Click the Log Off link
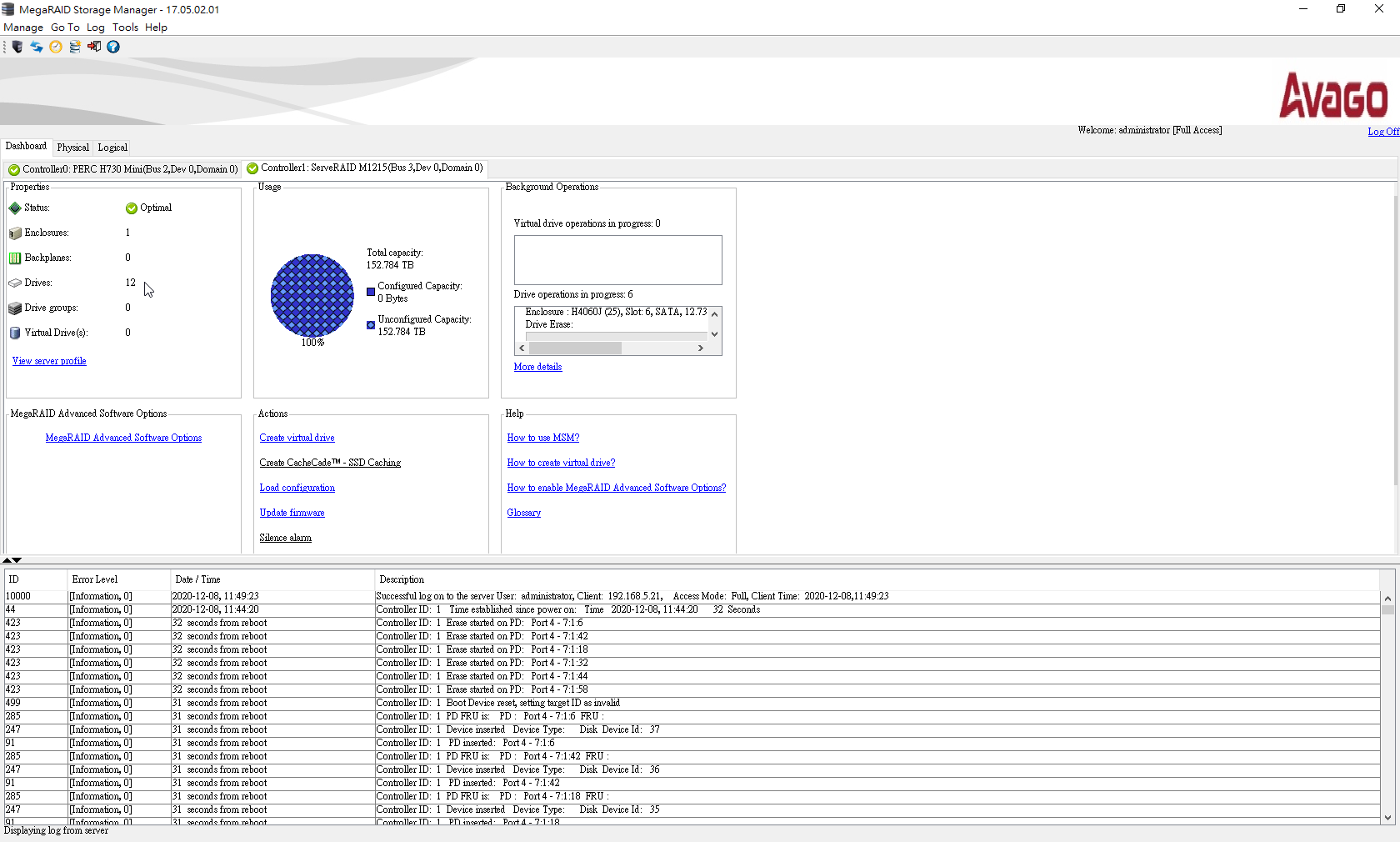This screenshot has width=1400, height=842. (x=1382, y=132)
